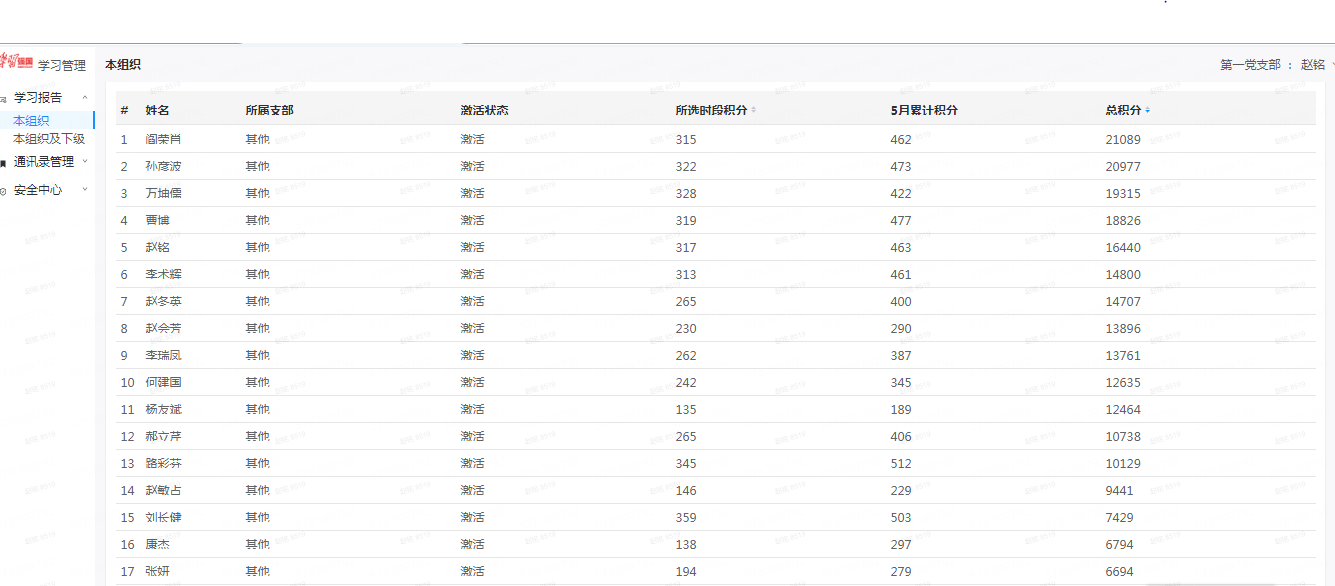Image resolution: width=1335 pixels, height=586 pixels.
Task: Click total score 14707
Action: click(x=1123, y=302)
